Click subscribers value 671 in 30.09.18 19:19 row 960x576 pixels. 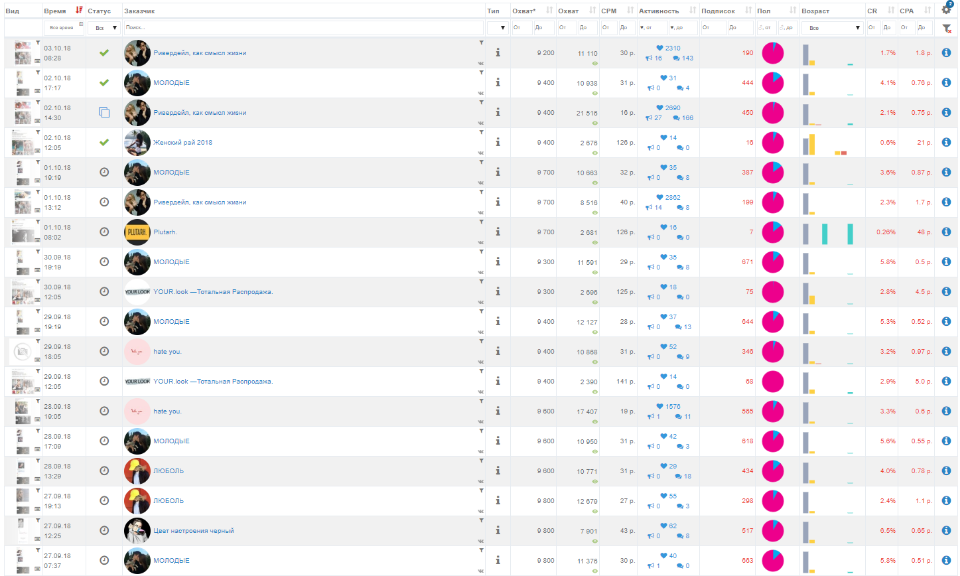[747, 262]
